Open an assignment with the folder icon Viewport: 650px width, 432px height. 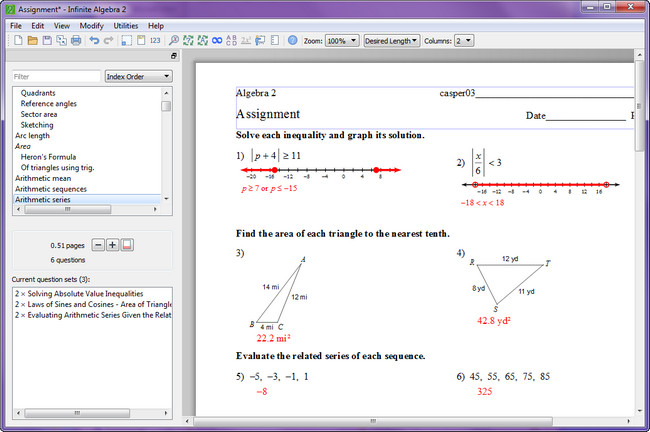[32, 40]
